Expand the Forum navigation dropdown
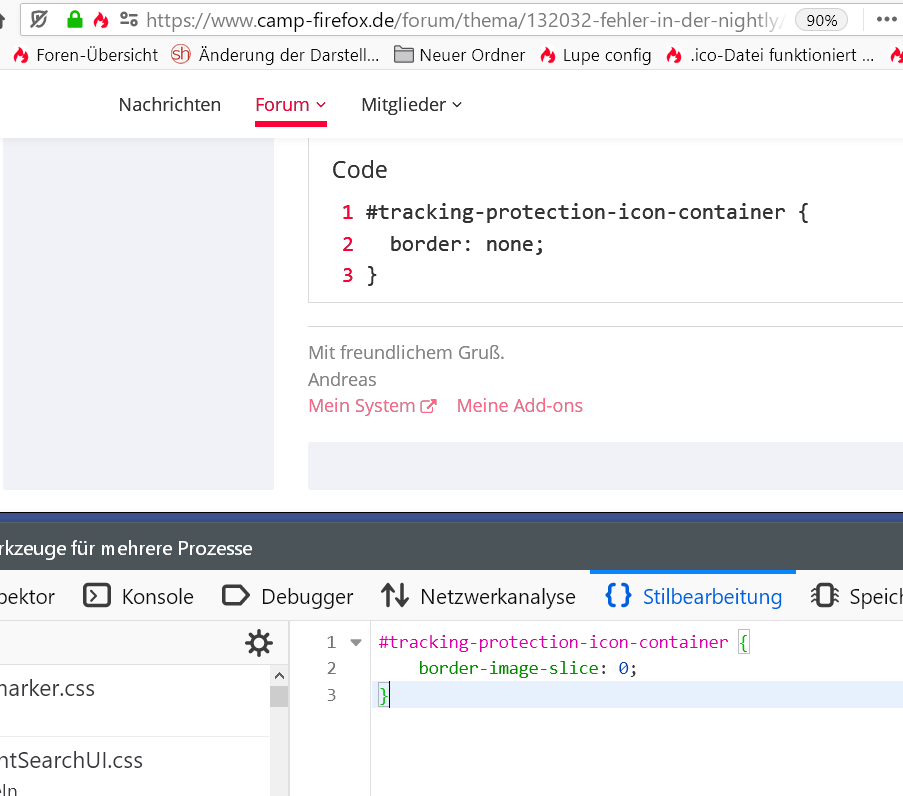Viewport: 903px width, 796px height. click(291, 105)
